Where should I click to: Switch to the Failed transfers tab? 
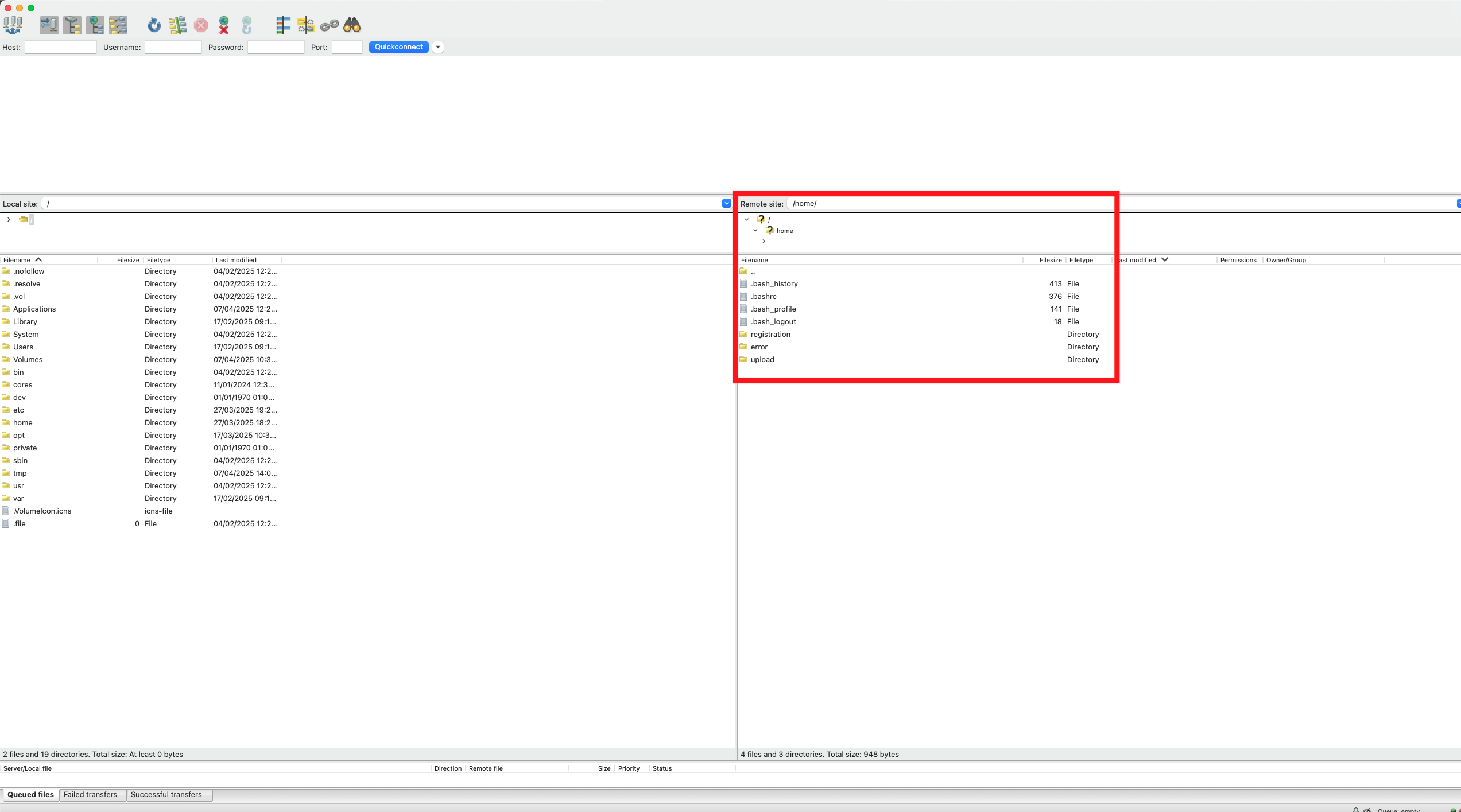coord(90,795)
